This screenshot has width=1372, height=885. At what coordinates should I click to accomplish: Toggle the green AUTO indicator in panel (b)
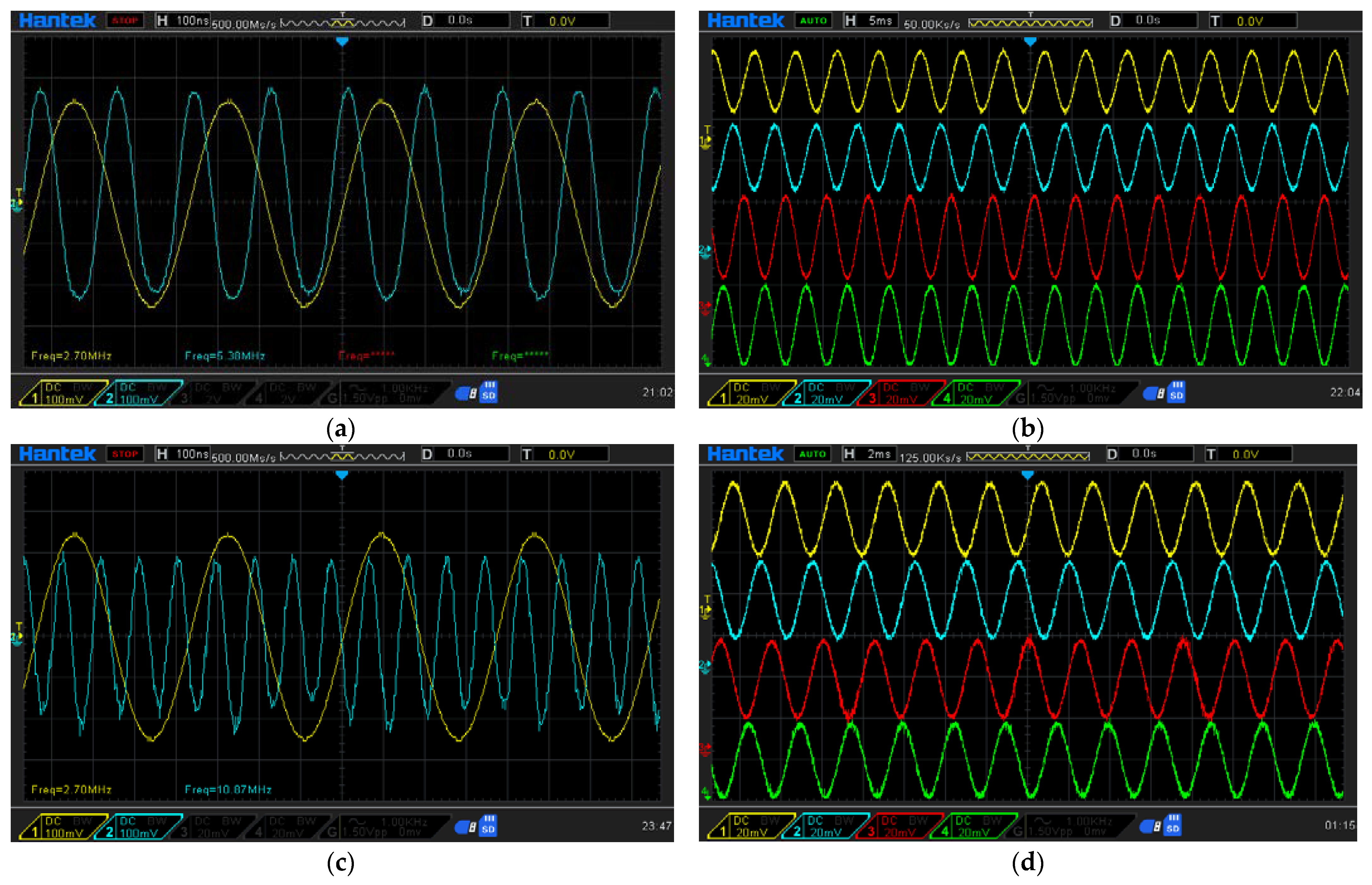point(813,21)
